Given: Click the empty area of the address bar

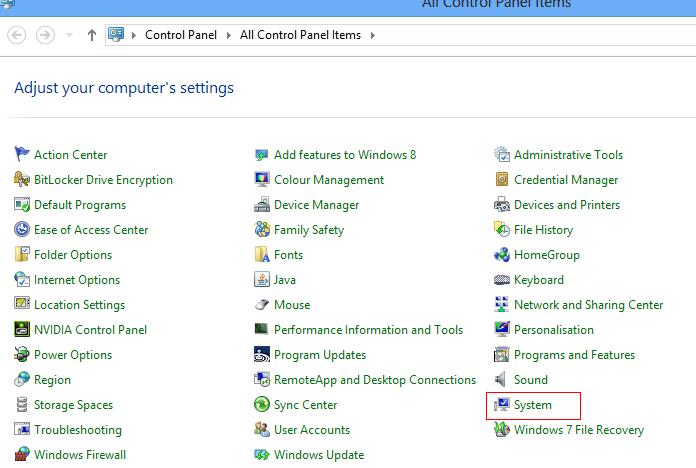Looking at the screenshot, I should (533, 35).
